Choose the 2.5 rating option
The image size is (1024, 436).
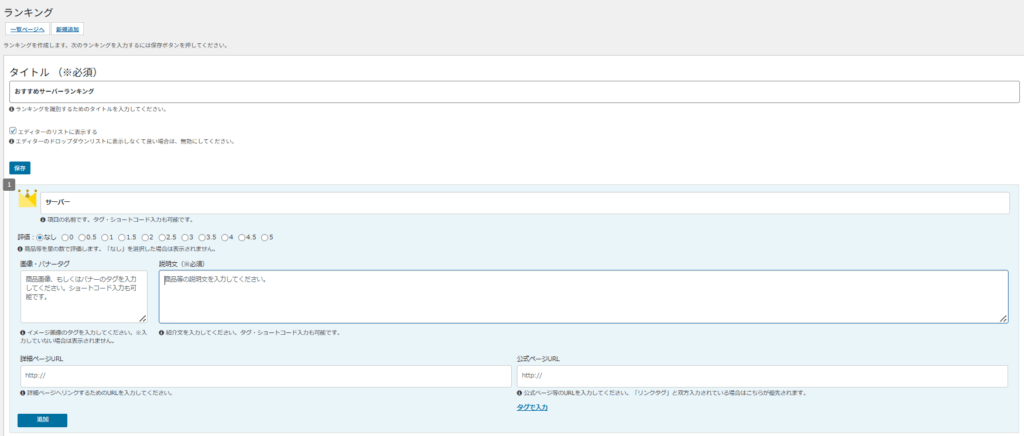(163, 237)
